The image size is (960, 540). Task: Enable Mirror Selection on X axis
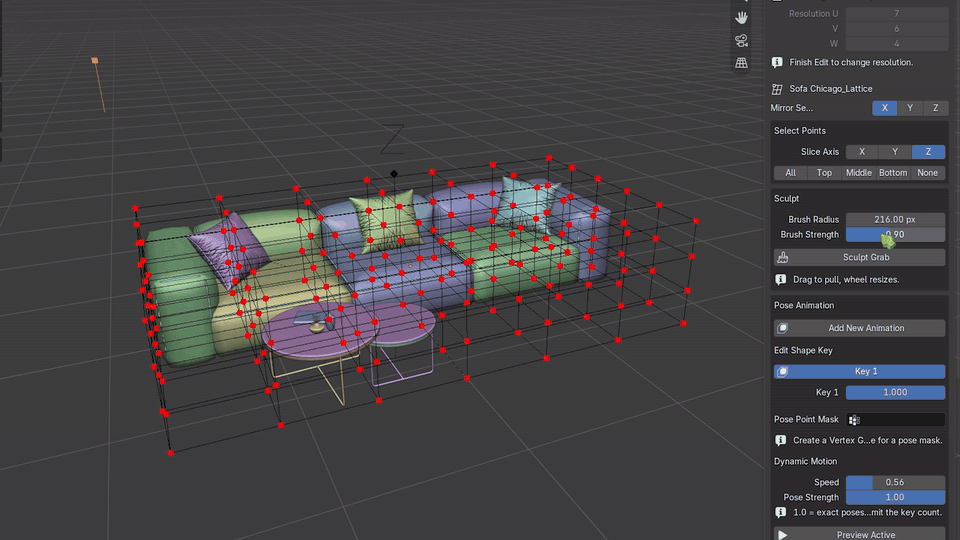coord(885,108)
